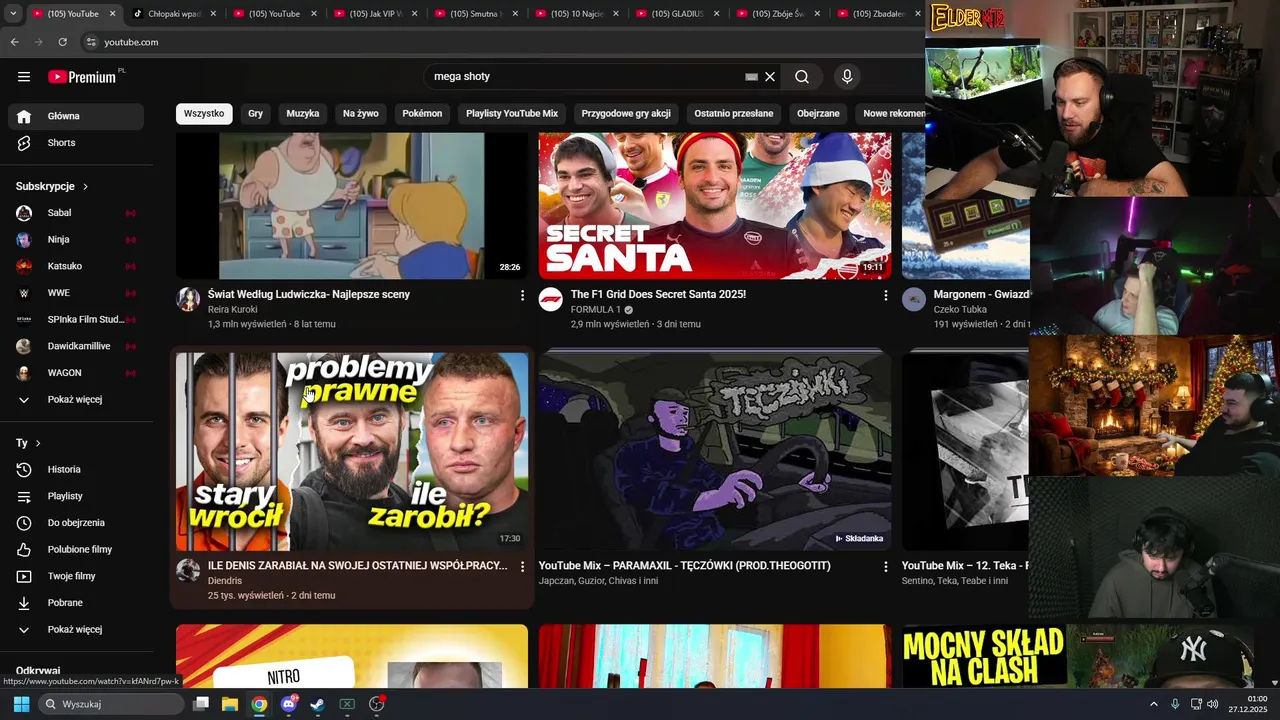Select the Pokémon filter chip

click(422, 114)
